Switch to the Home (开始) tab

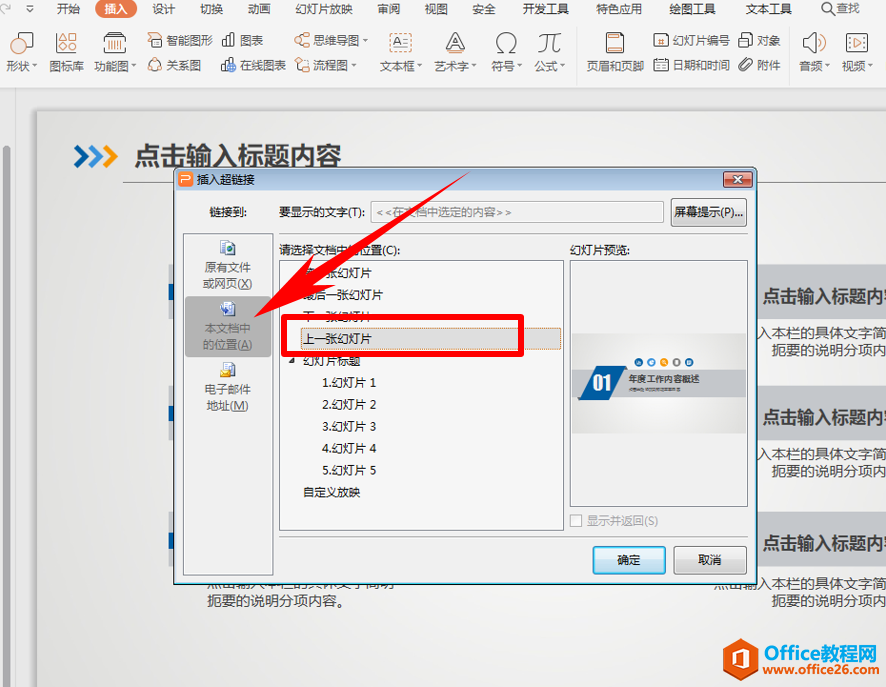click(68, 9)
